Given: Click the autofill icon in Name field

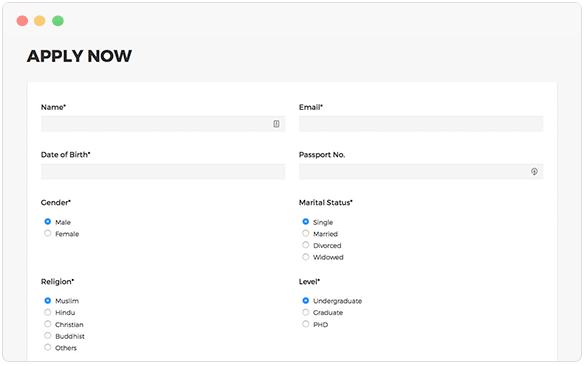Looking at the screenshot, I should point(276,124).
